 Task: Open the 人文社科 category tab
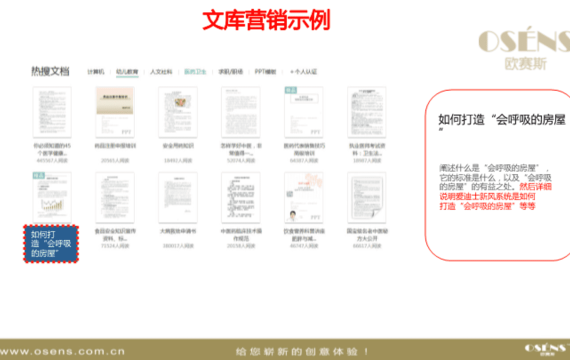pyautogui.click(x=161, y=72)
